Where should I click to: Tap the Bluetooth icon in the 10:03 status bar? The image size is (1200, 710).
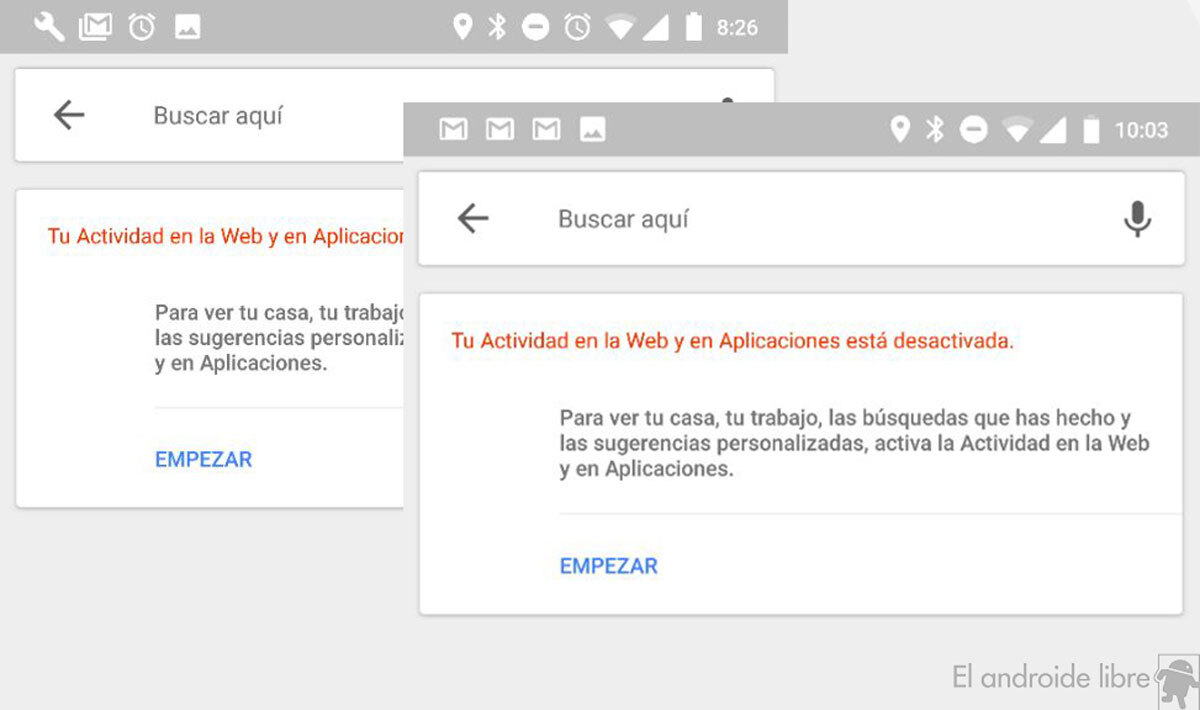tap(935, 130)
